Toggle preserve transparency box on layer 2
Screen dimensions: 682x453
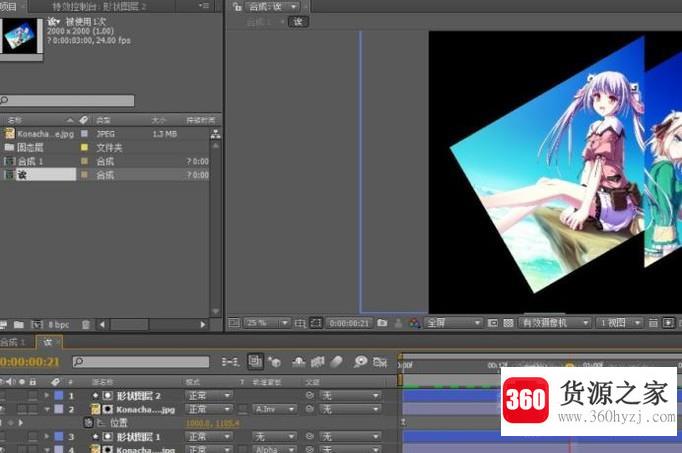243,409
